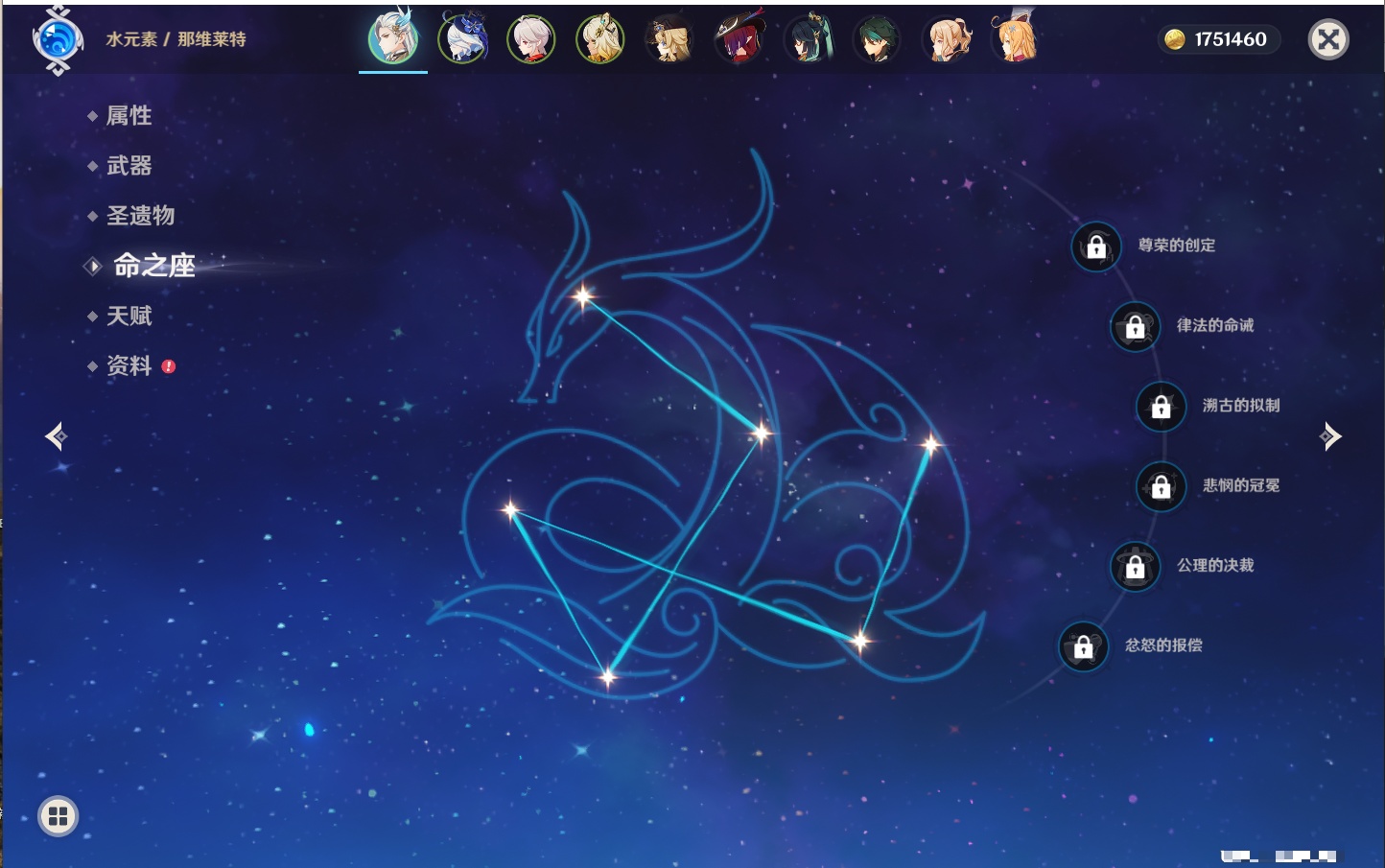Click the 悲悯的冠冕 constellation name

(x=1241, y=485)
